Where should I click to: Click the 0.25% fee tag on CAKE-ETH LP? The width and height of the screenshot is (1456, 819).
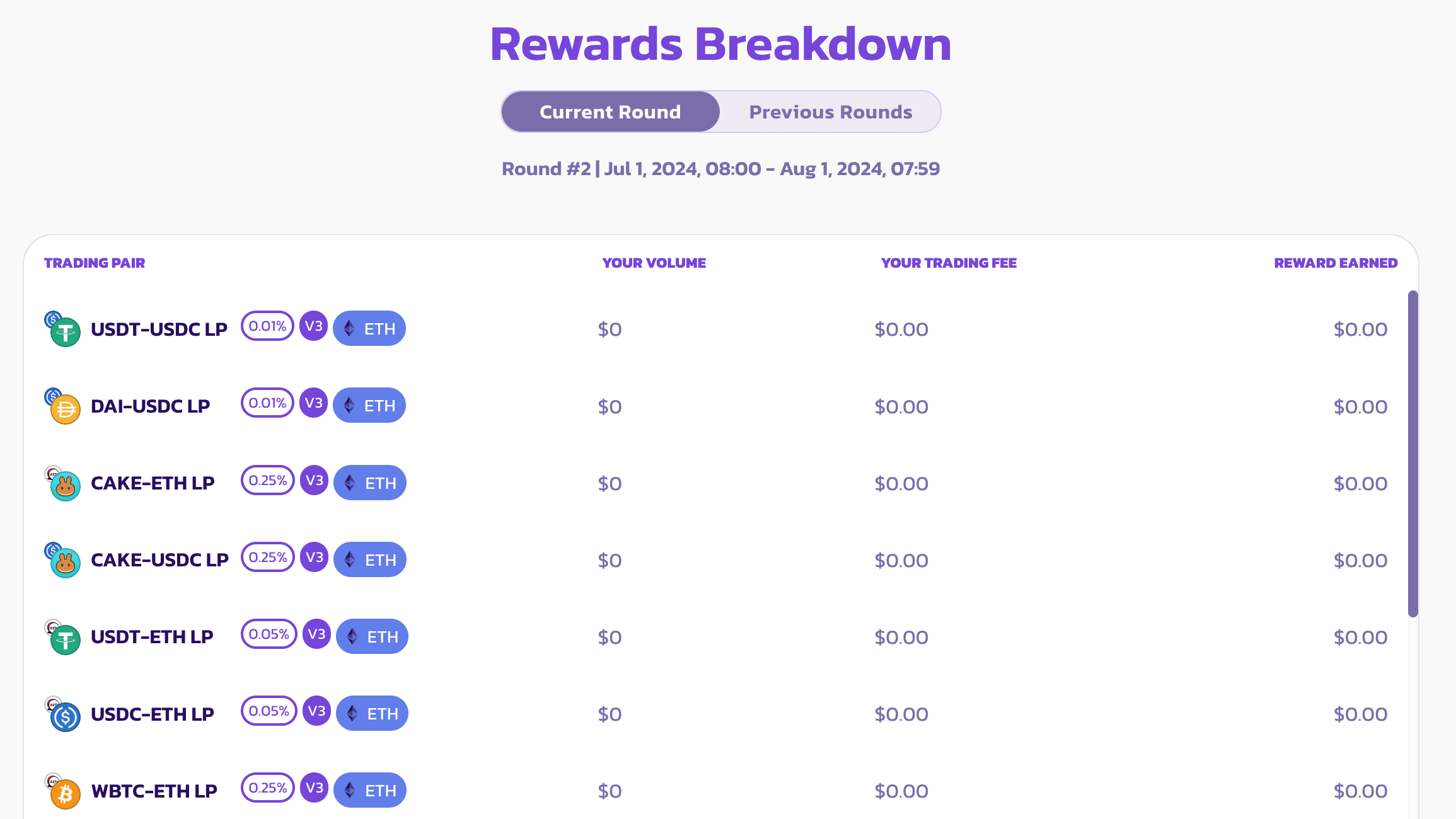click(x=268, y=481)
